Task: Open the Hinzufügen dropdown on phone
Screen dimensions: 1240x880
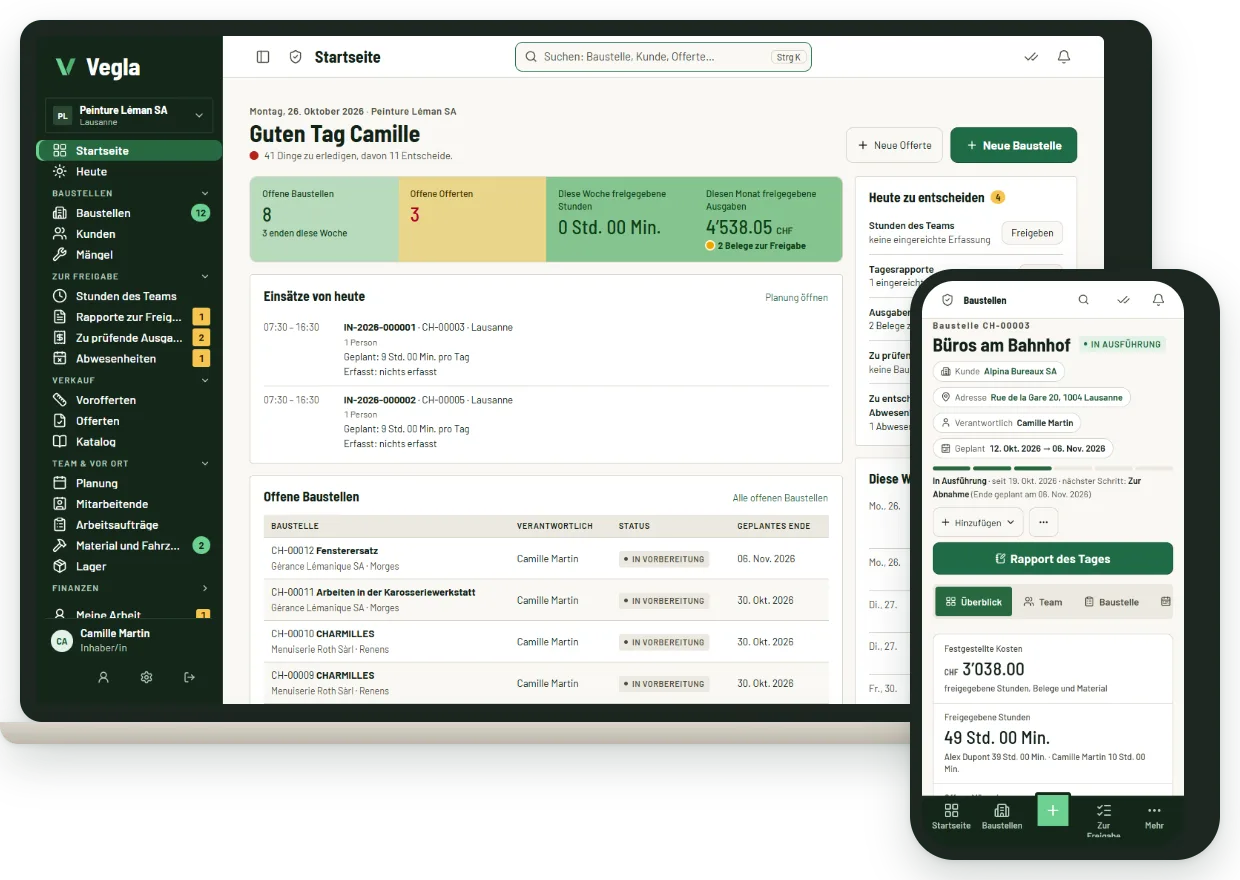Action: tap(979, 522)
